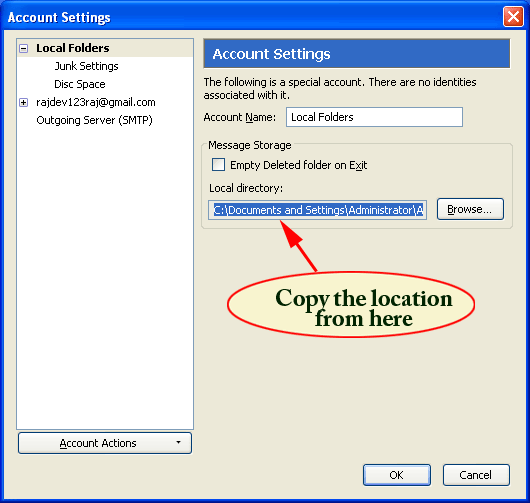Click the Copy the location callout bubble
Viewport: 530px width, 503px height.
(x=351, y=305)
